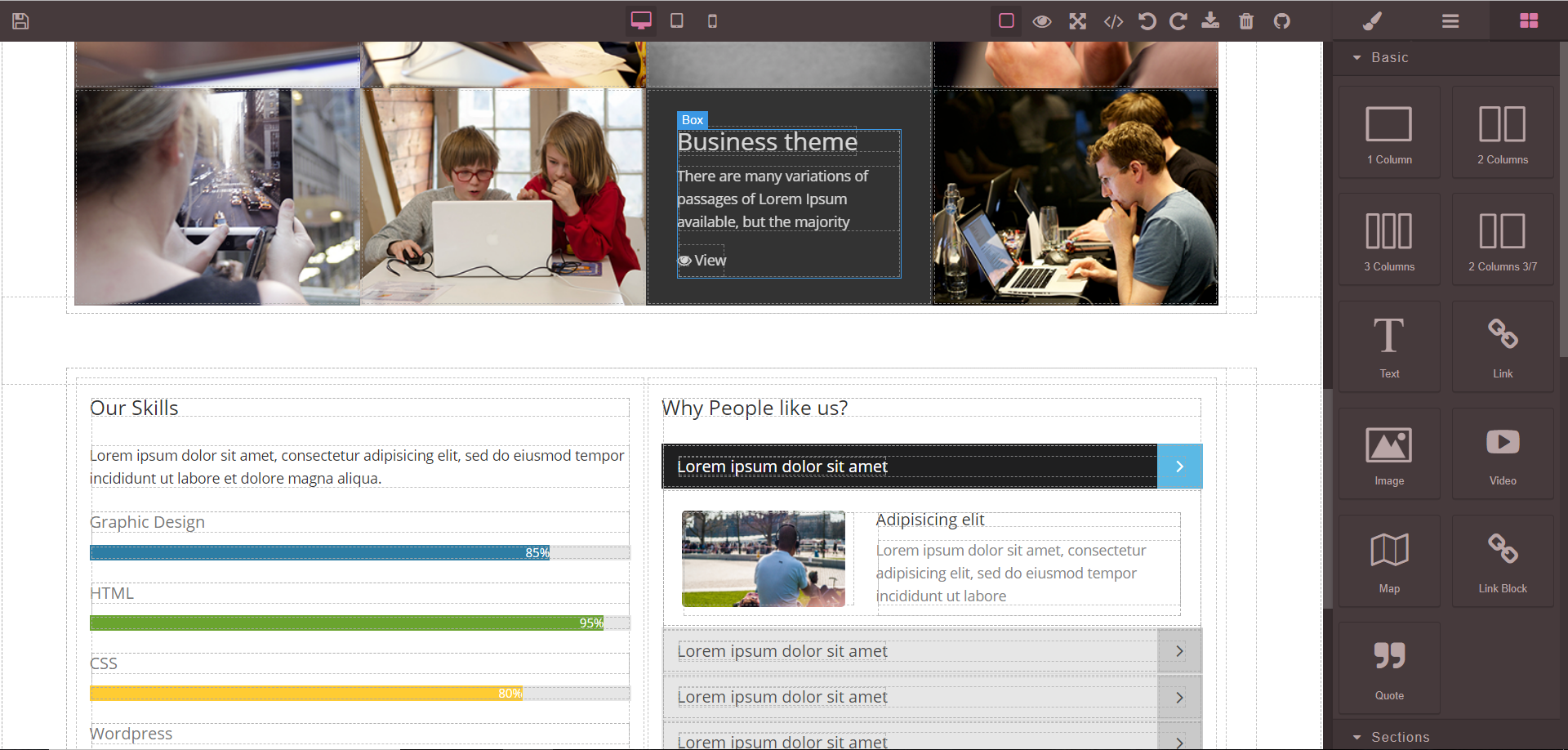Click the blue arrow on active accordion
The image size is (1568, 750).
point(1179,467)
